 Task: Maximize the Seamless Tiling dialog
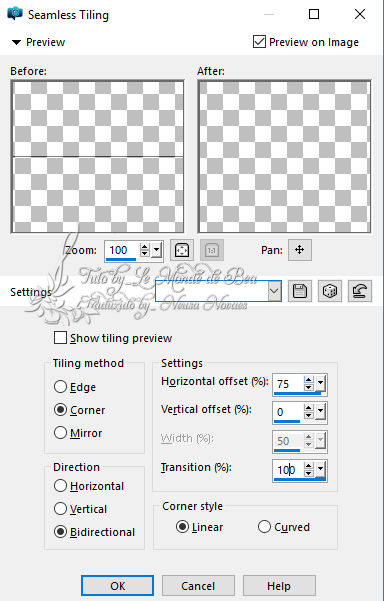(x=314, y=14)
